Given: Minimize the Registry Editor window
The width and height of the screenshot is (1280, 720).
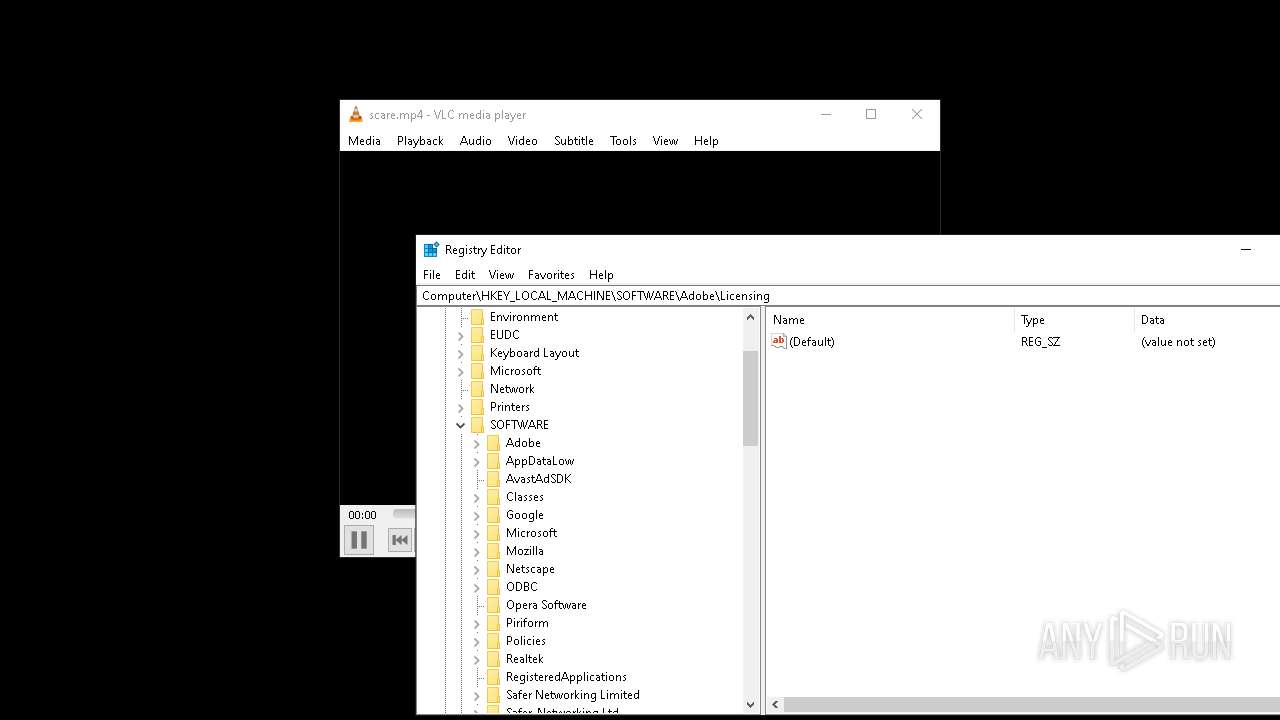Looking at the screenshot, I should (1246, 250).
